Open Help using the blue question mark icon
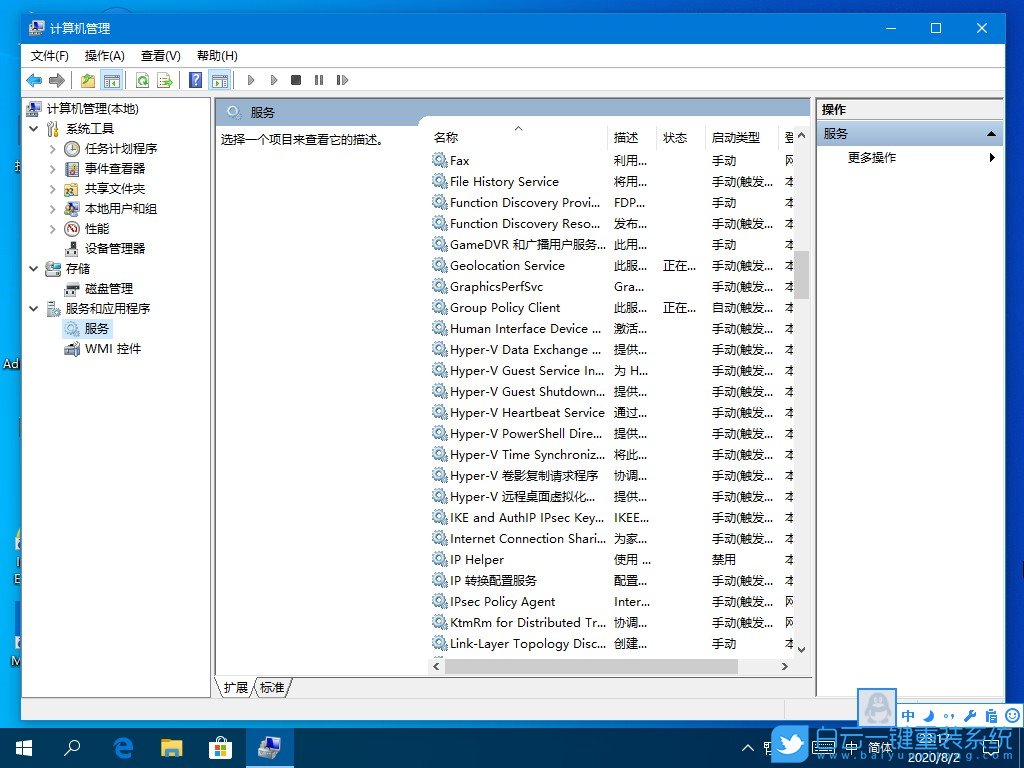This screenshot has height=768, width=1024. pos(196,80)
